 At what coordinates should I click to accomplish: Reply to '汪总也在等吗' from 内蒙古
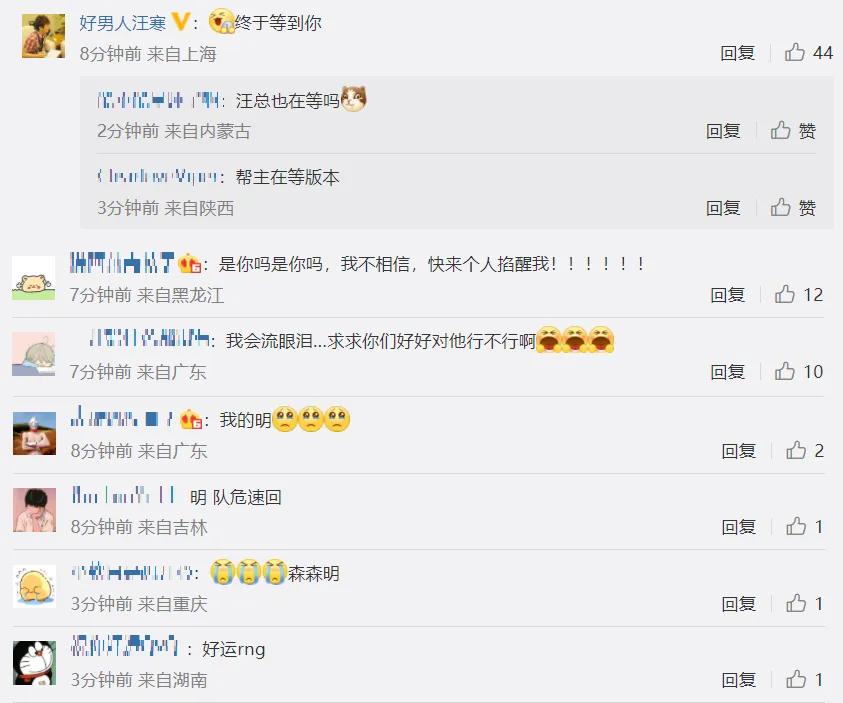click(x=723, y=131)
